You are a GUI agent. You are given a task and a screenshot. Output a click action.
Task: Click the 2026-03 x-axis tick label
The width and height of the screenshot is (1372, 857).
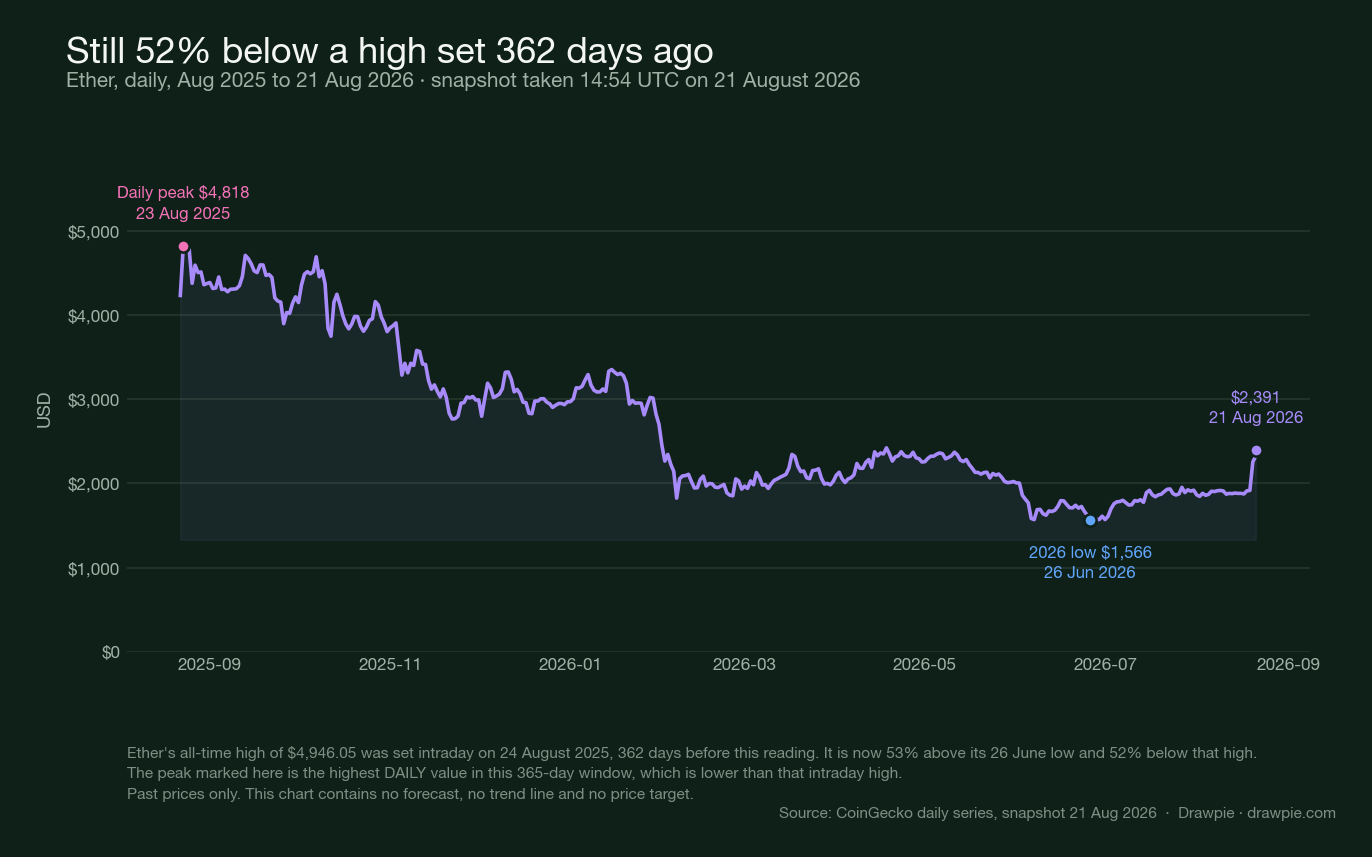coord(744,664)
